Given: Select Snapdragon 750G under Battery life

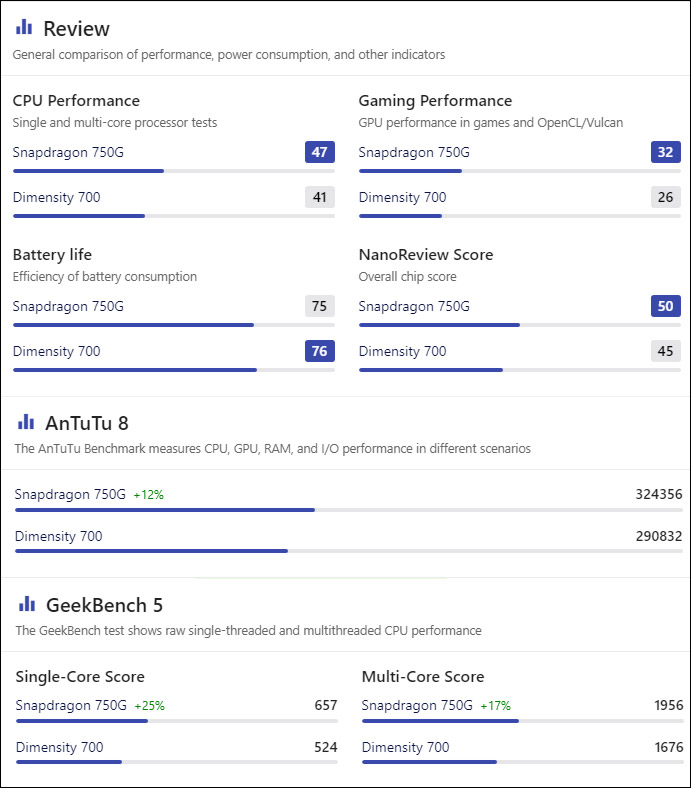Looking at the screenshot, I should (68, 306).
